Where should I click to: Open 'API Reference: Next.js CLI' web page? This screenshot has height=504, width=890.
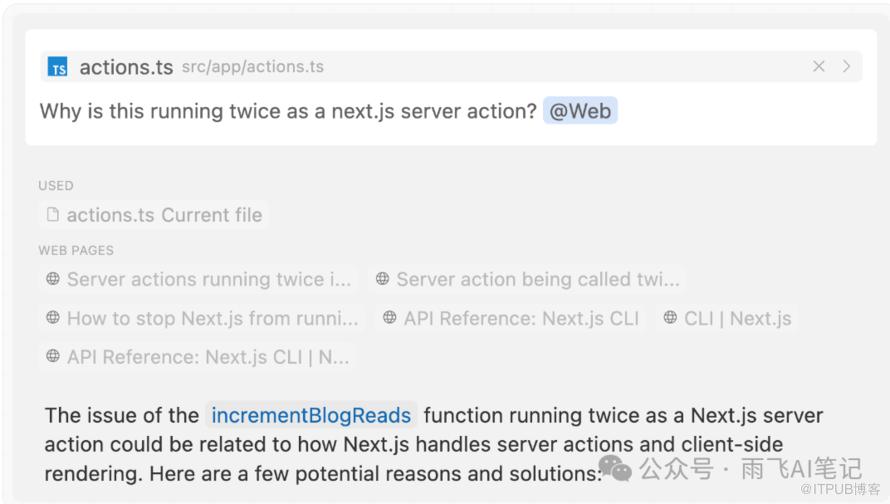(511, 318)
